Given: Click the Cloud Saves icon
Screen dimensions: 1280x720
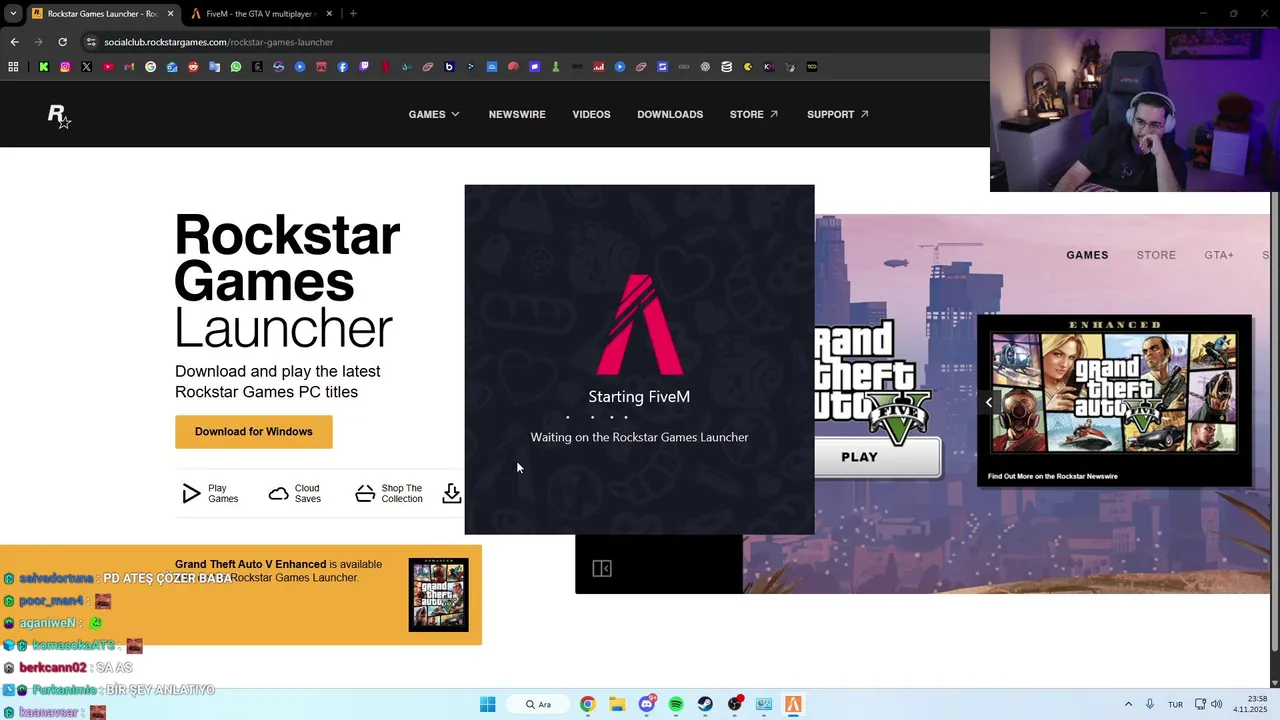Looking at the screenshot, I should point(279,493).
